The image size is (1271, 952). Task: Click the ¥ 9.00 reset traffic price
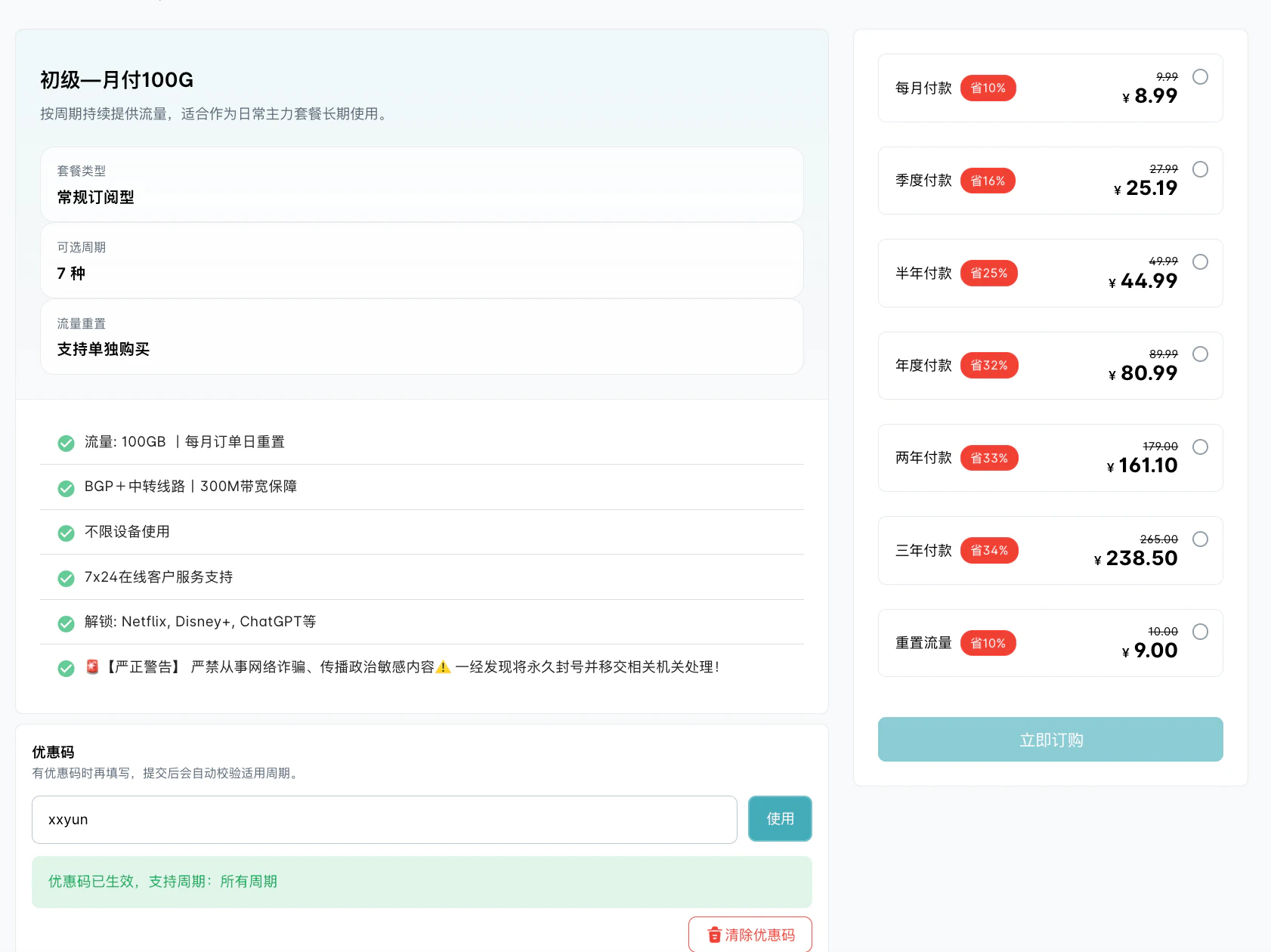click(1150, 651)
